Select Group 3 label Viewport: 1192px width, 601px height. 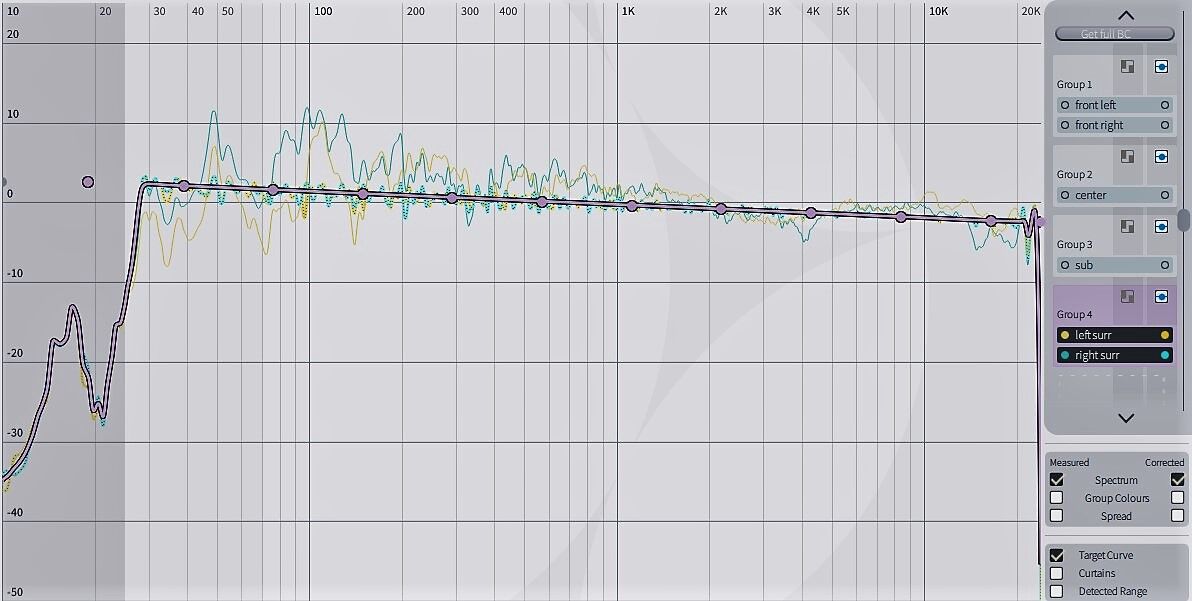pyautogui.click(x=1074, y=244)
